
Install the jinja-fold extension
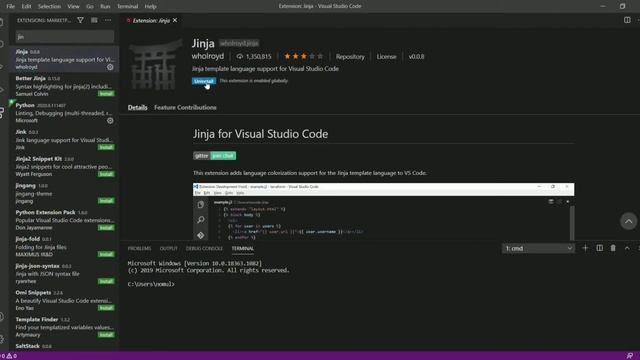106,254
